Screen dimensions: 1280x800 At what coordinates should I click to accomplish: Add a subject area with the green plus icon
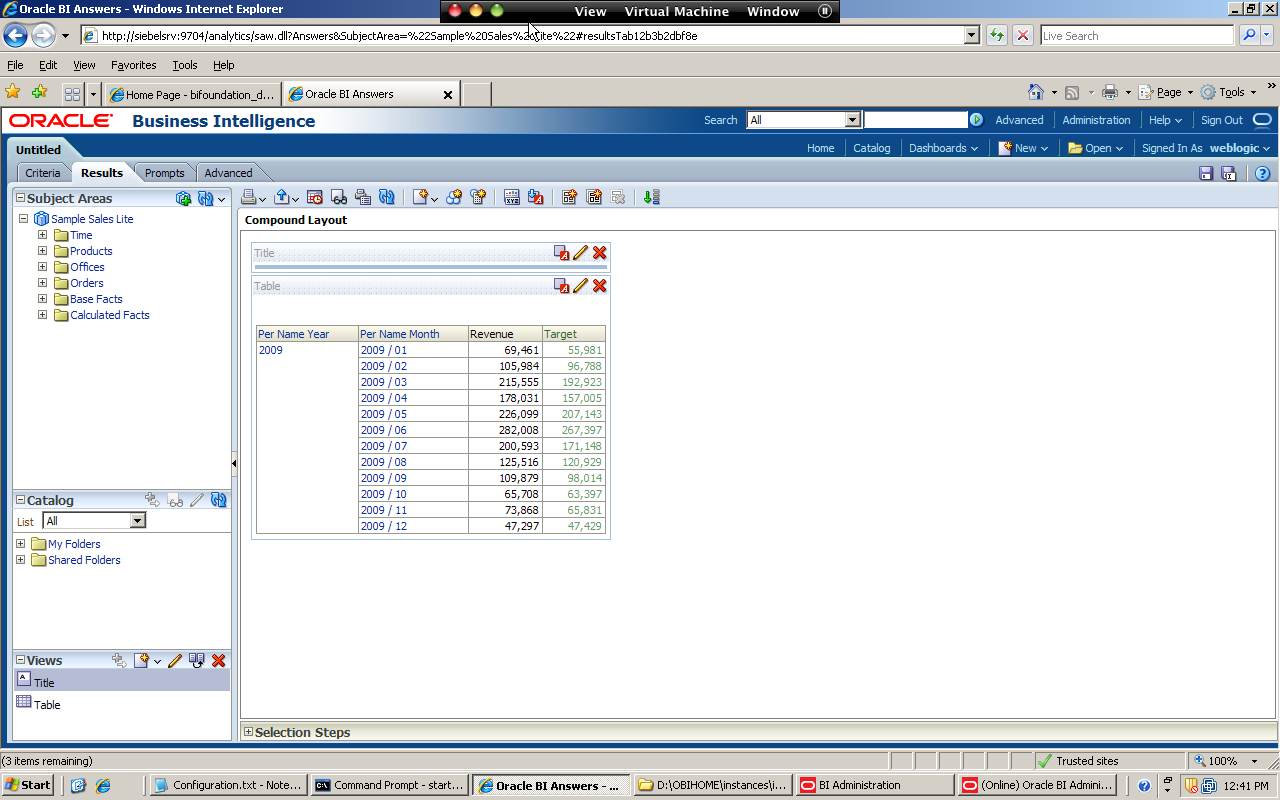tap(184, 198)
